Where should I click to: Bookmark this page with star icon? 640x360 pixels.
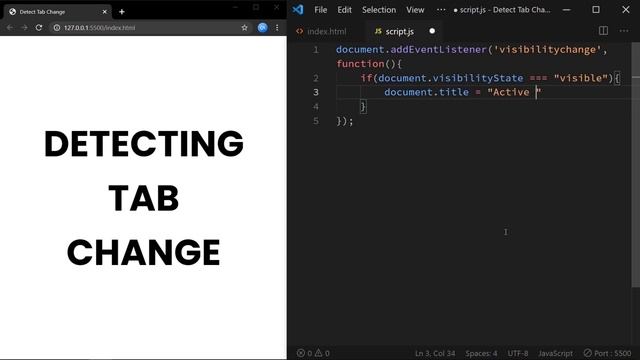(x=244, y=27)
